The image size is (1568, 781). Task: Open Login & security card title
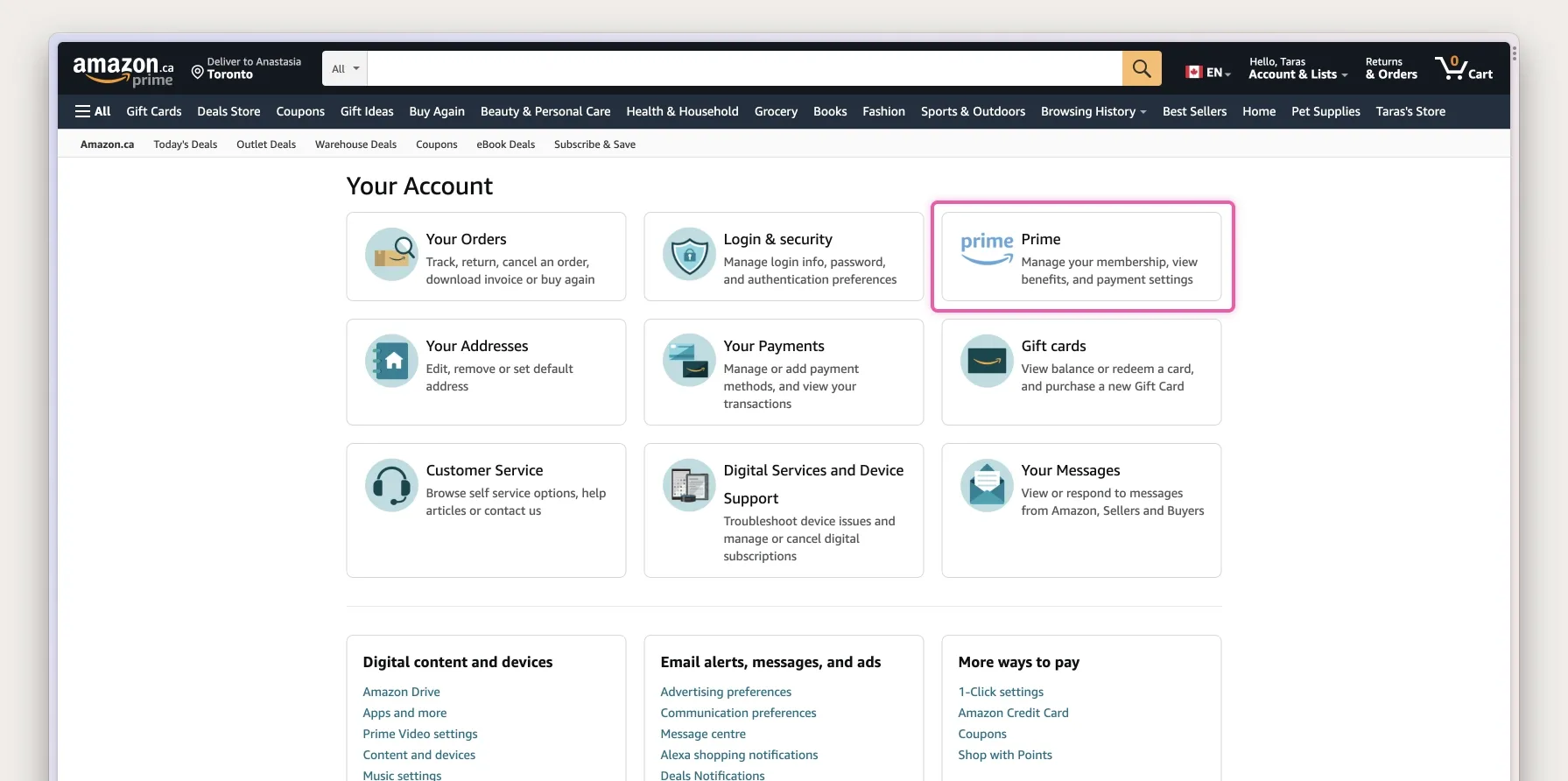click(777, 239)
